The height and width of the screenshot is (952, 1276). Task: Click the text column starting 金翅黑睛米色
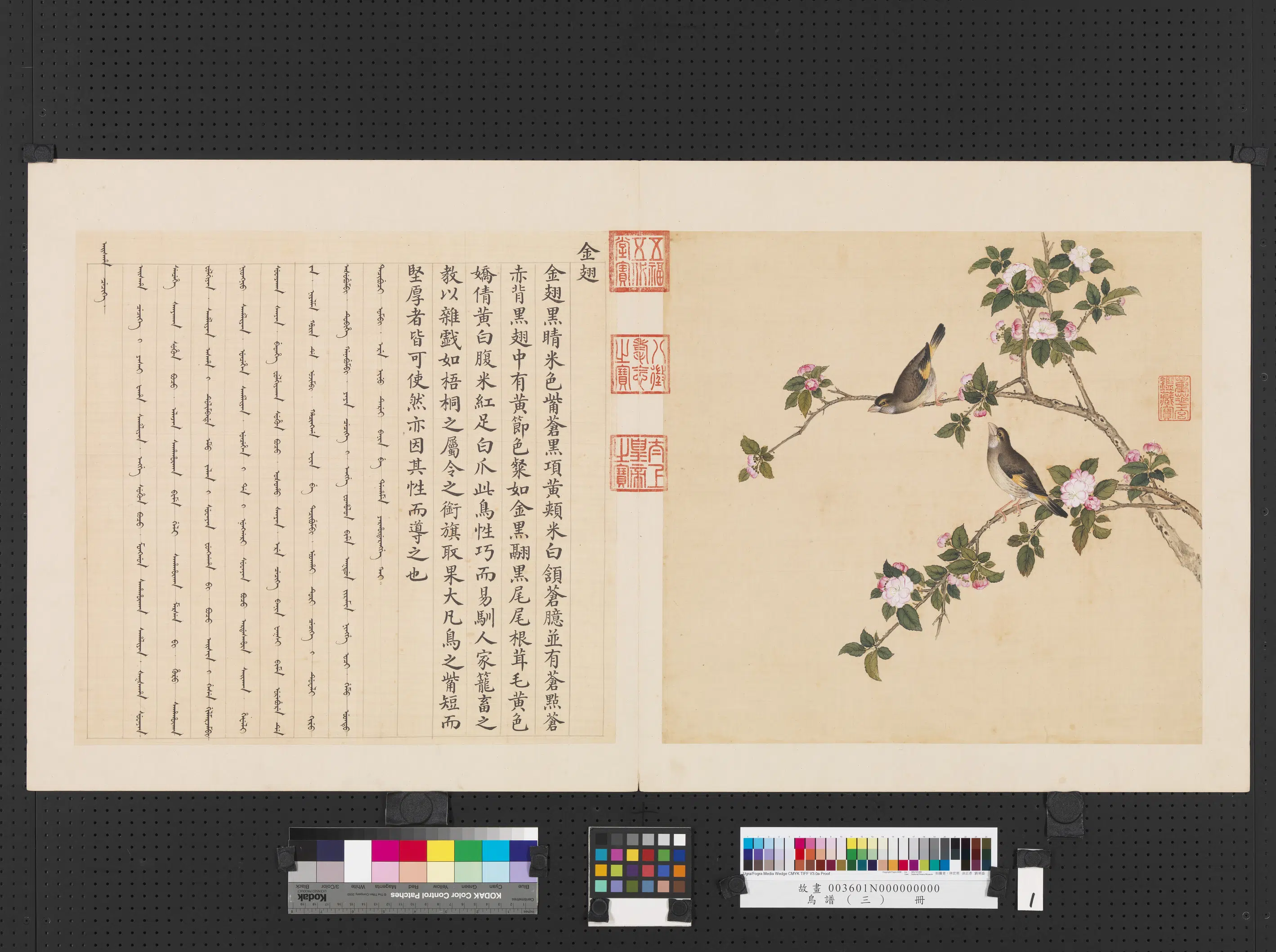click(x=553, y=497)
